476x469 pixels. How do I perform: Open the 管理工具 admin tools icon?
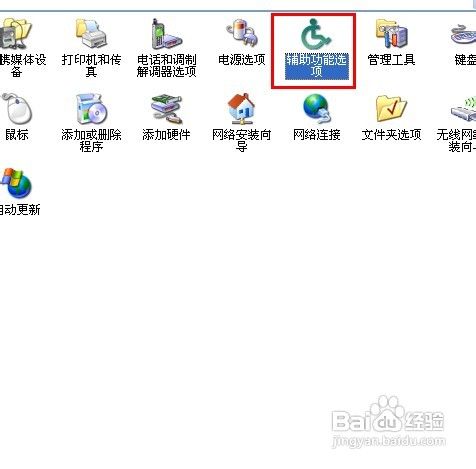391,33
